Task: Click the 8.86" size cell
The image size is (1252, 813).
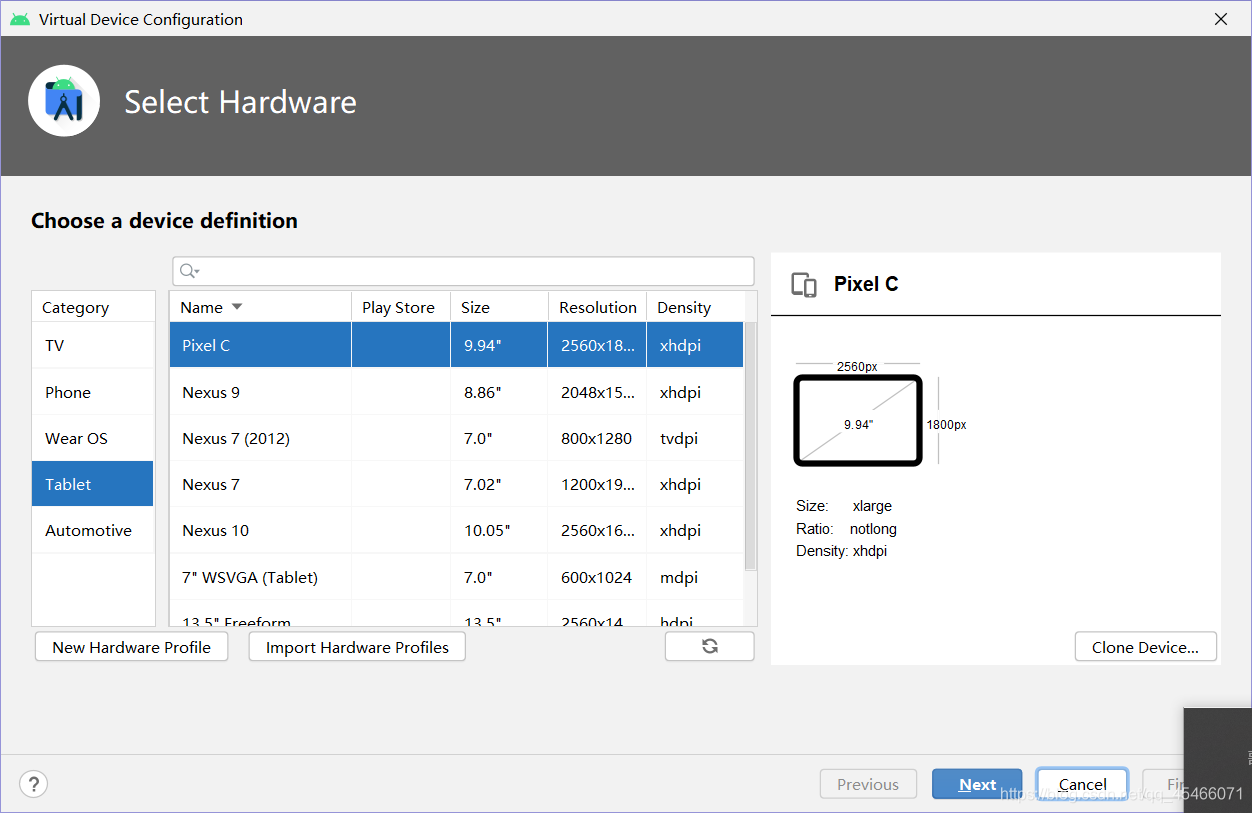Action: pos(499,392)
